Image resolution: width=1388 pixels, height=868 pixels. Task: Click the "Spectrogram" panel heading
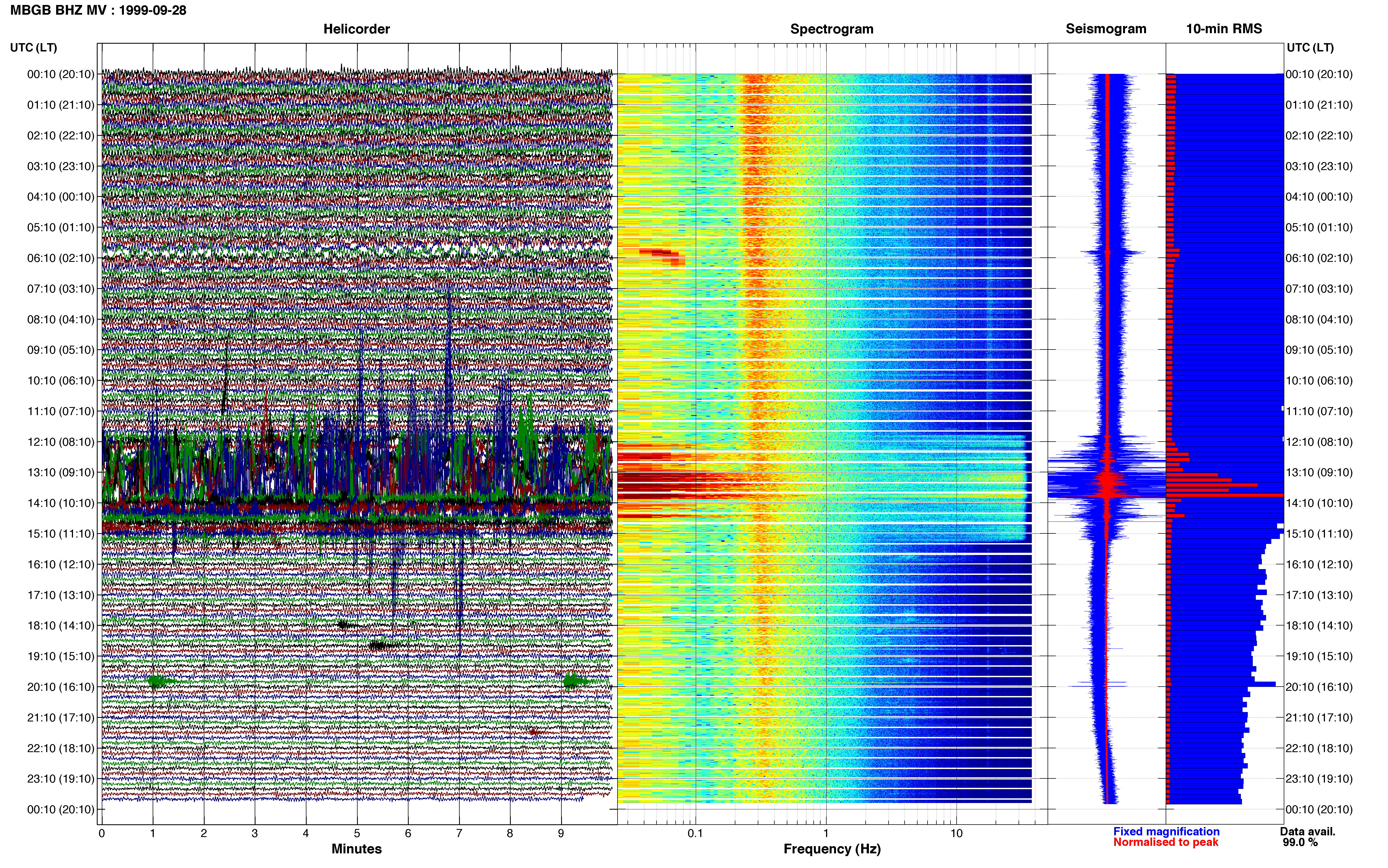click(832, 29)
